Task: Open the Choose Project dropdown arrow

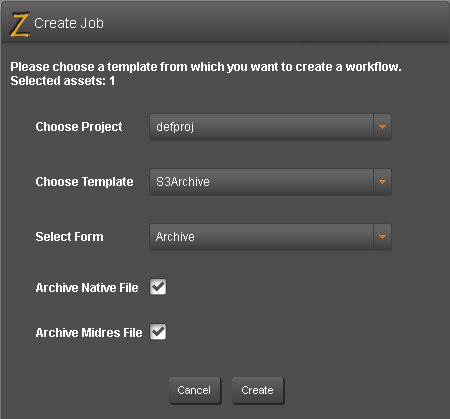Action: click(x=382, y=127)
